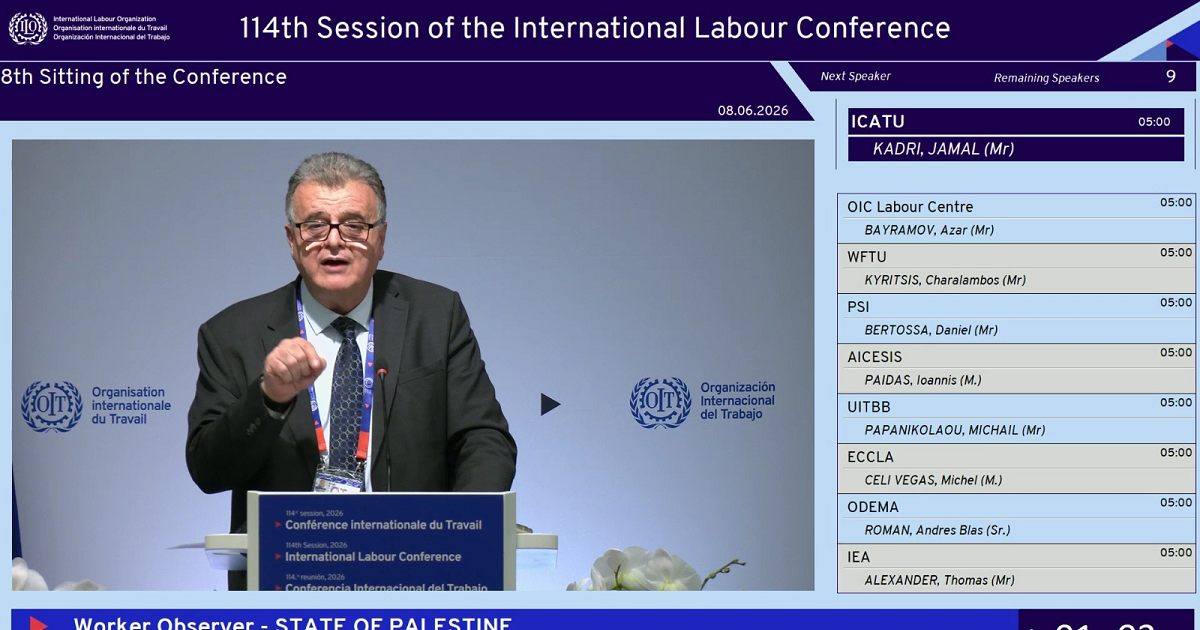Select ECCLA speaker entry
This screenshot has height=630, width=1200.
[x=1016, y=468]
